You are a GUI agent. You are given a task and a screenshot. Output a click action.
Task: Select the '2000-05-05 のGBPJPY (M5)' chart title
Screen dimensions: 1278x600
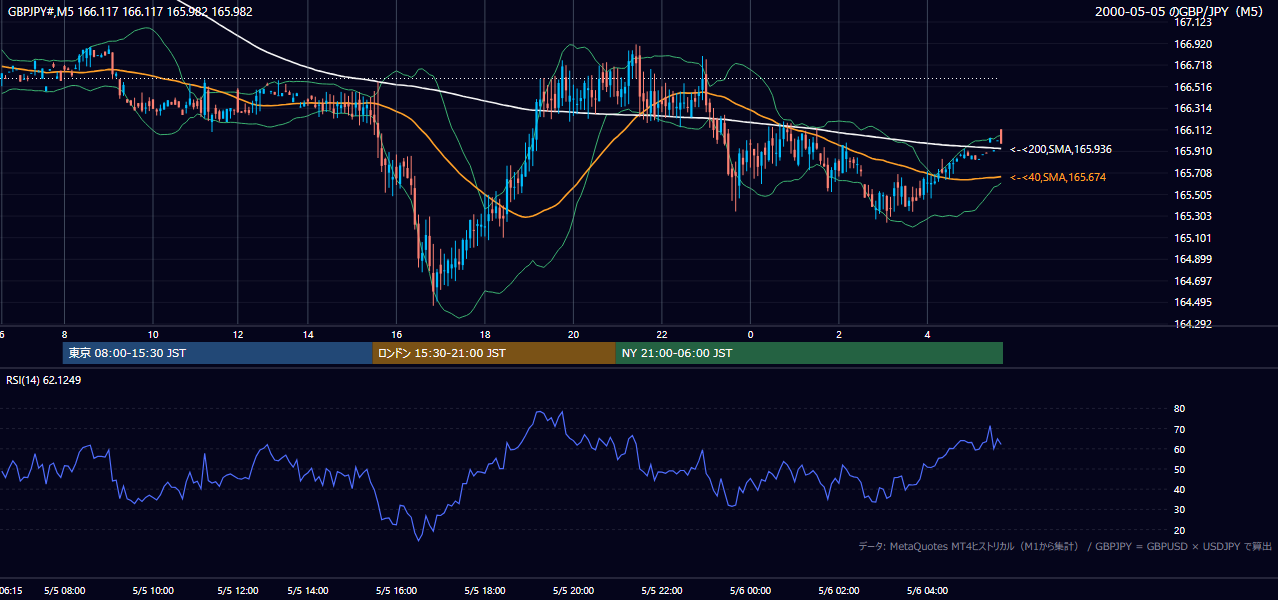click(x=1181, y=11)
